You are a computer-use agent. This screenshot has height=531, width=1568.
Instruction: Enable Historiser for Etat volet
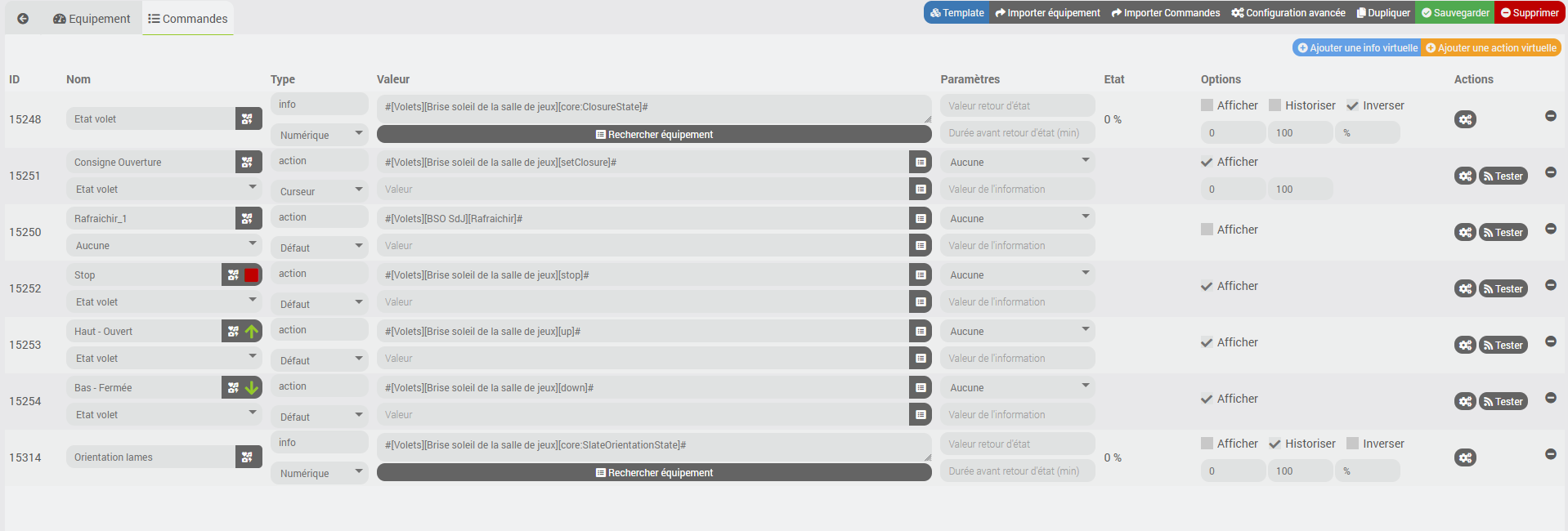pyautogui.click(x=1275, y=105)
